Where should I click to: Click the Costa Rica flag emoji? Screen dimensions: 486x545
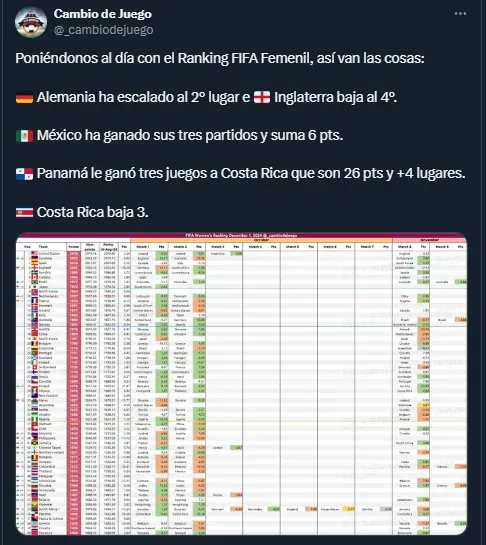pyautogui.click(x=24, y=212)
